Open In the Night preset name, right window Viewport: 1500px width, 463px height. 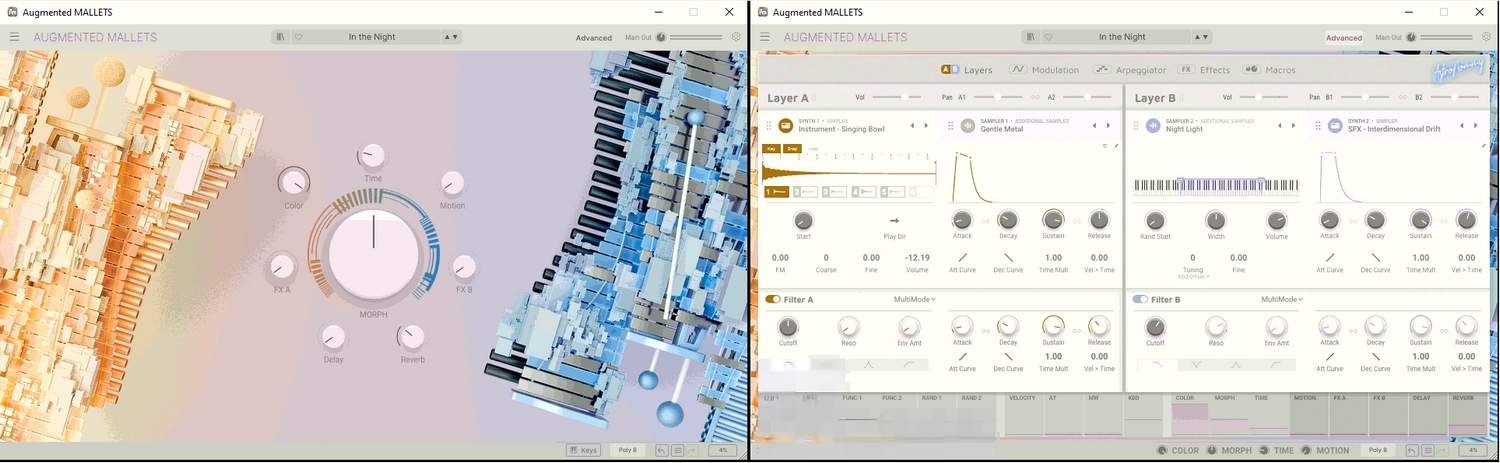(1122, 37)
